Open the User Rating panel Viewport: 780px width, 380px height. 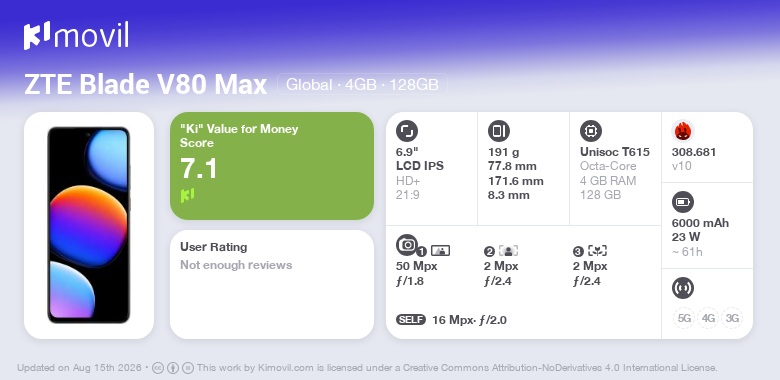pos(272,285)
